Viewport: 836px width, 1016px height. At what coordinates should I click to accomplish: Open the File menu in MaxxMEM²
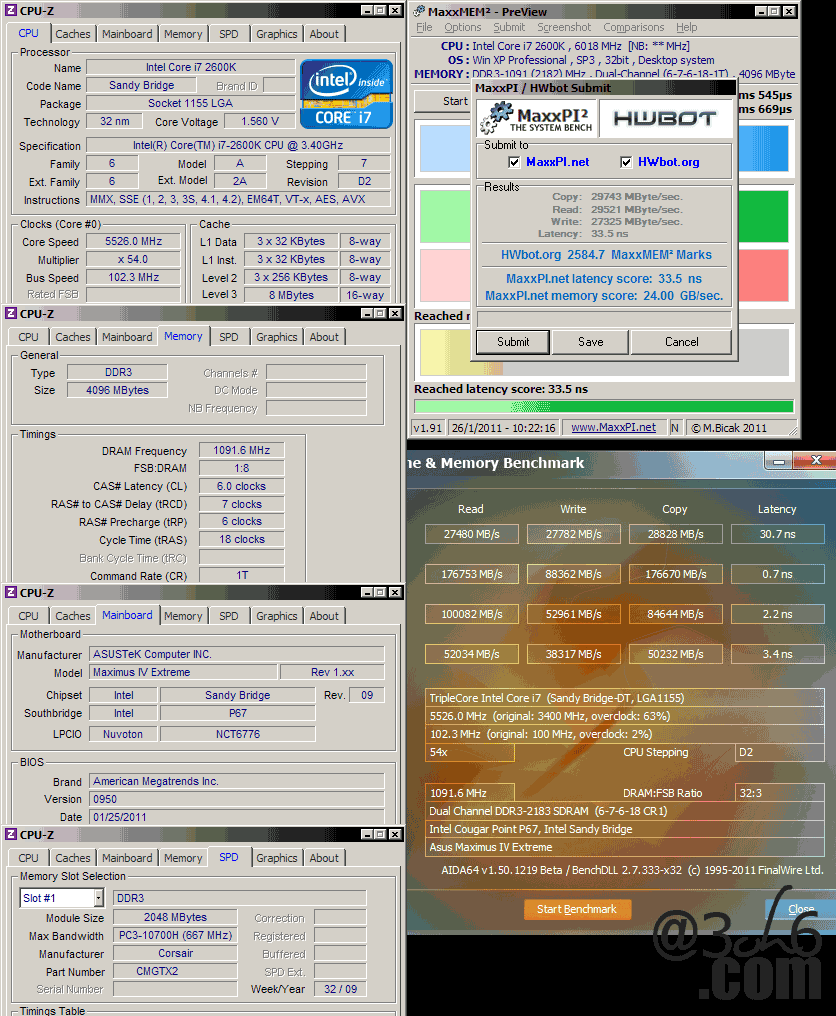click(x=424, y=27)
